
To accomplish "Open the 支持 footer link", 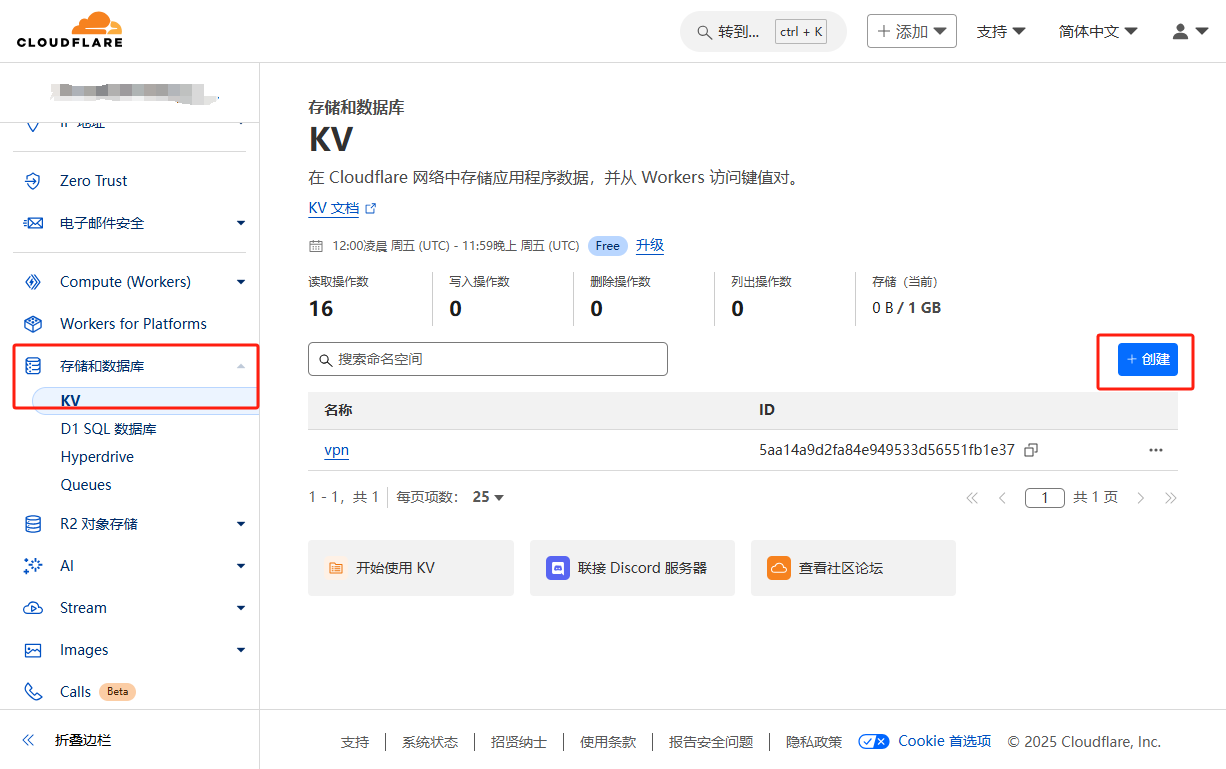I will (x=355, y=742).
